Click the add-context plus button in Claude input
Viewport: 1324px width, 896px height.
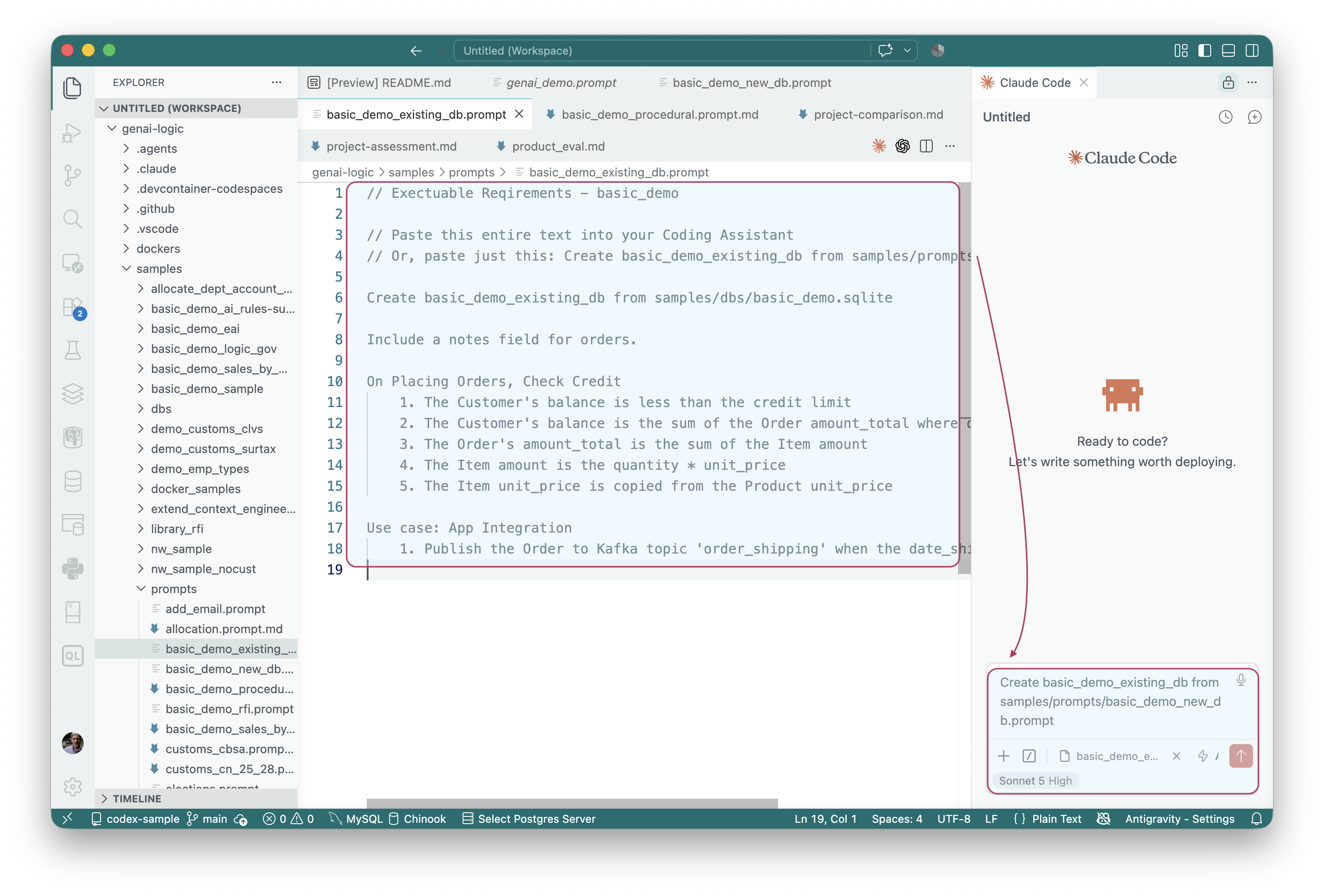[1003, 756]
